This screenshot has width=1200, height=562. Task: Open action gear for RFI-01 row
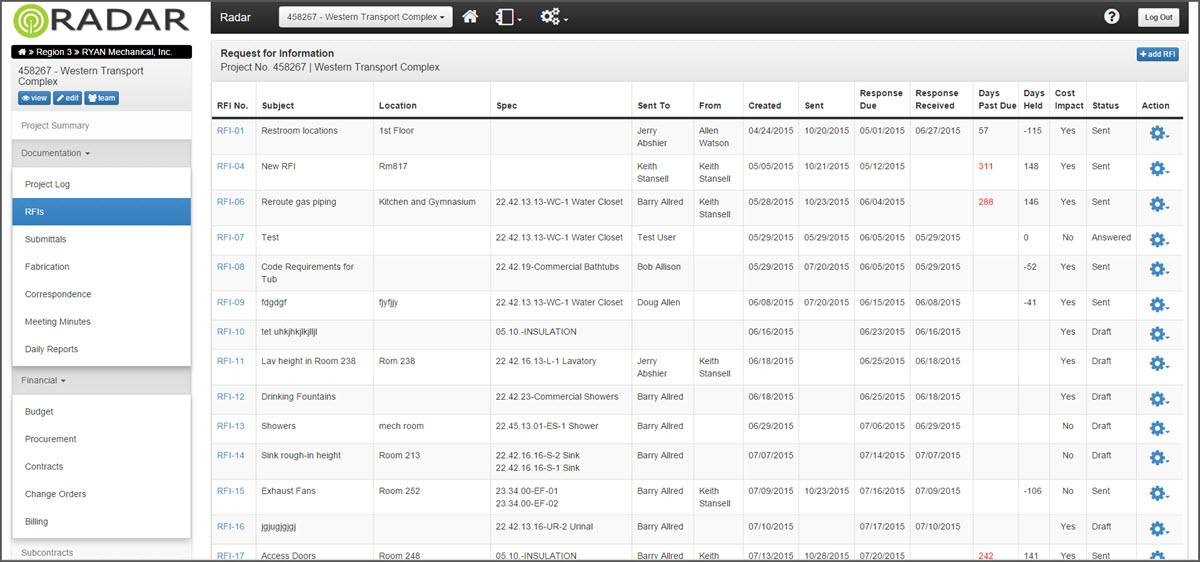[1159, 134]
